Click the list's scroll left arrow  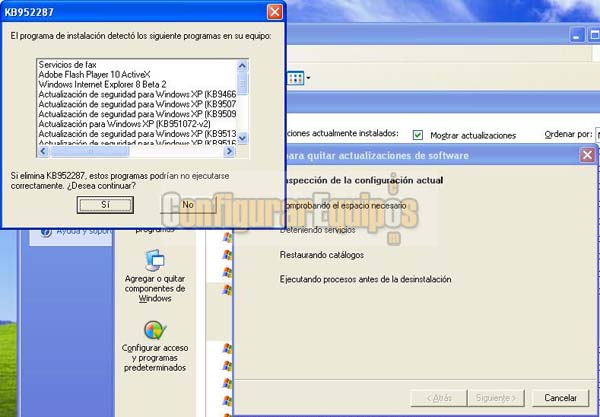[43, 151]
